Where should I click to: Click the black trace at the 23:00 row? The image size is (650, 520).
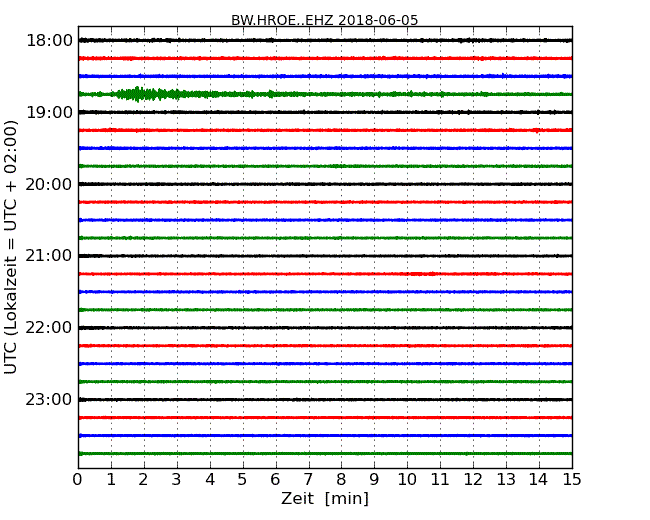(325, 399)
